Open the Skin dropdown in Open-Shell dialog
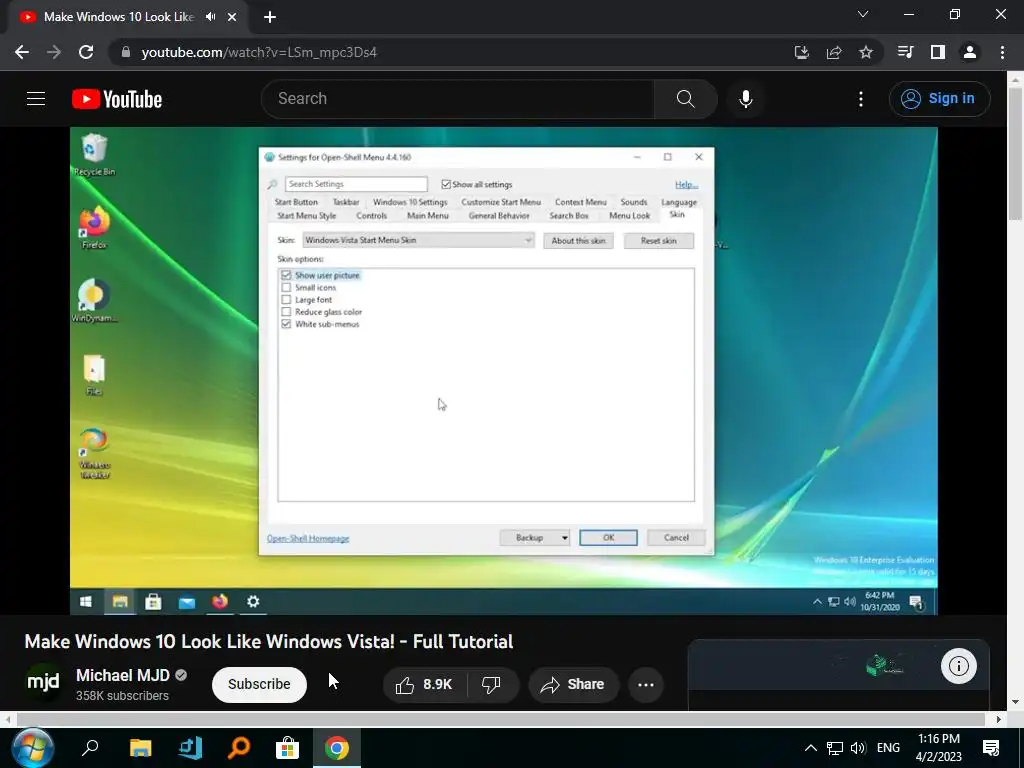Viewport: 1024px width, 768px height. tap(418, 240)
